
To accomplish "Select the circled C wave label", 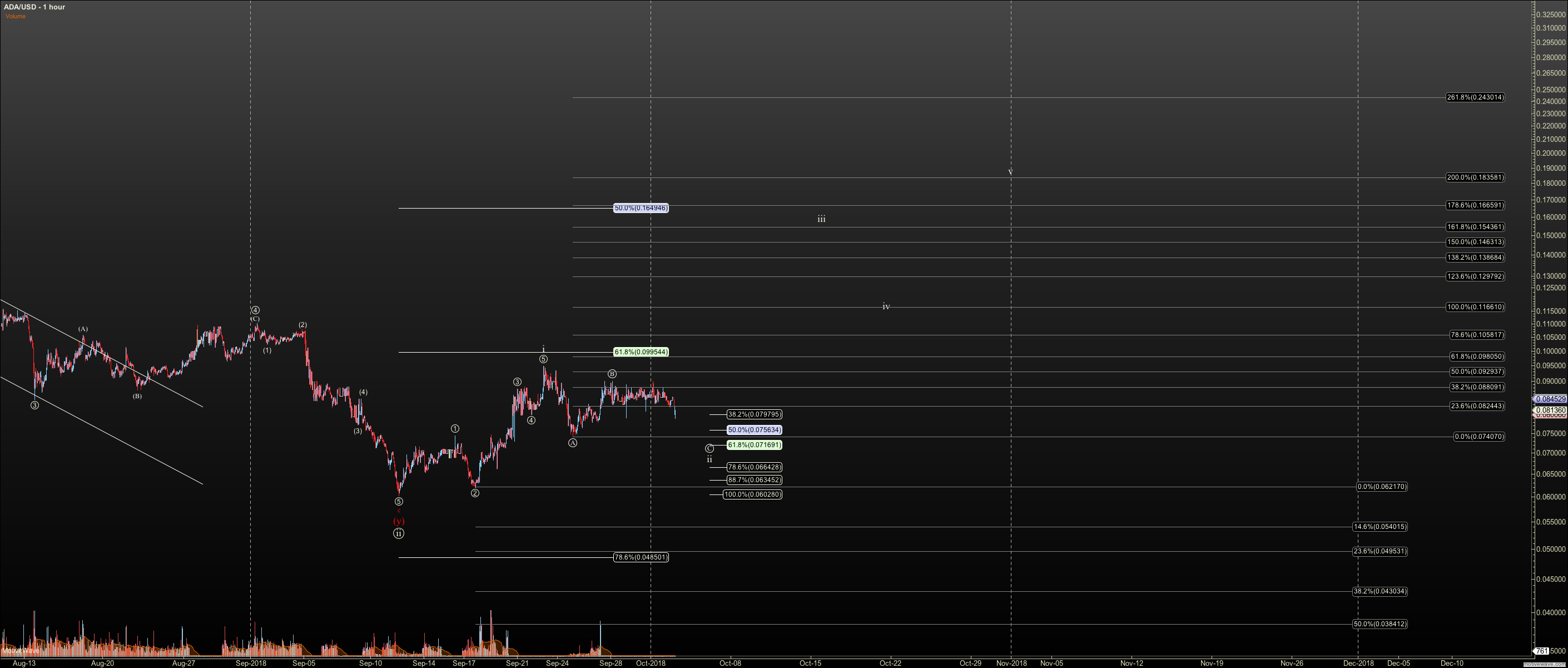I will coord(709,449).
